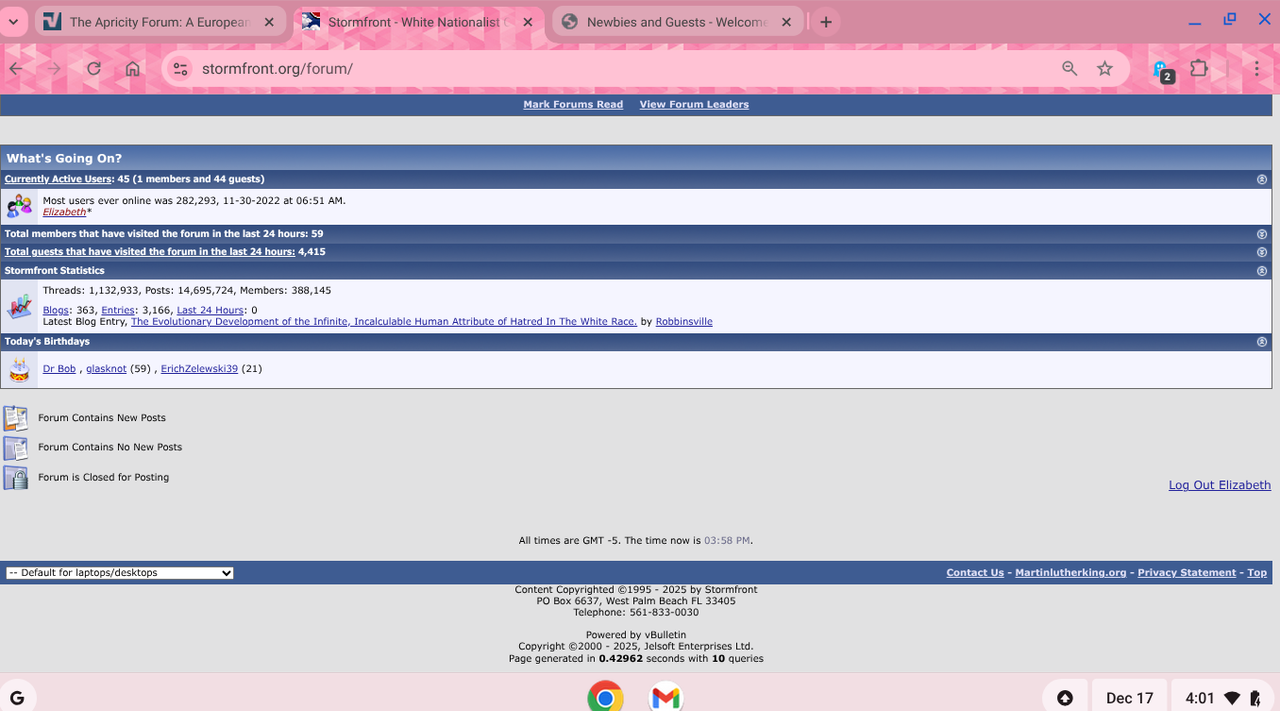
Task: Open the launcher G button
Action: (x=16, y=697)
